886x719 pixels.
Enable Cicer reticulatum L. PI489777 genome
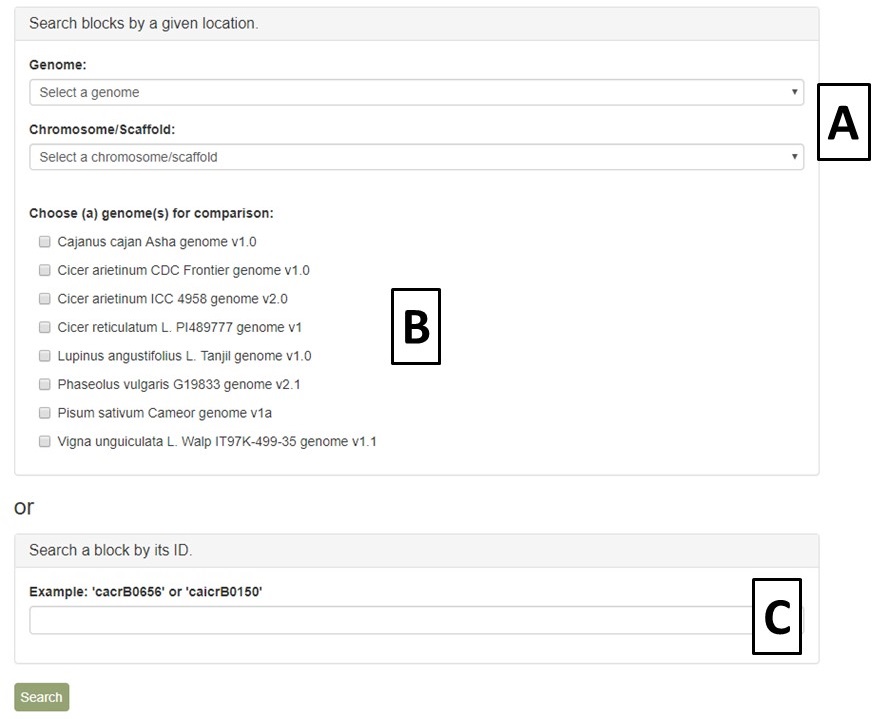coord(45,327)
